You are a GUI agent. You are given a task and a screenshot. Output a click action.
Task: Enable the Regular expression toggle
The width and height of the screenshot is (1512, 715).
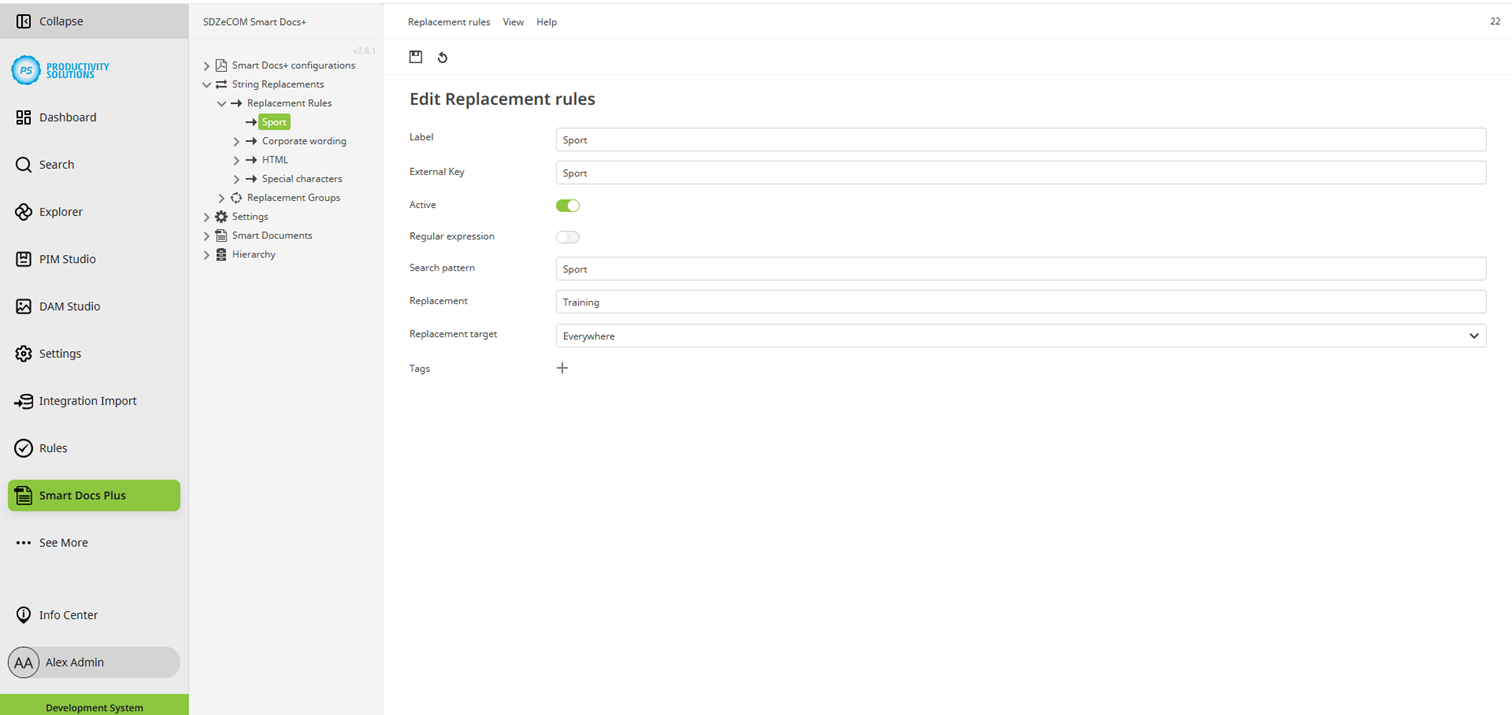coord(567,237)
